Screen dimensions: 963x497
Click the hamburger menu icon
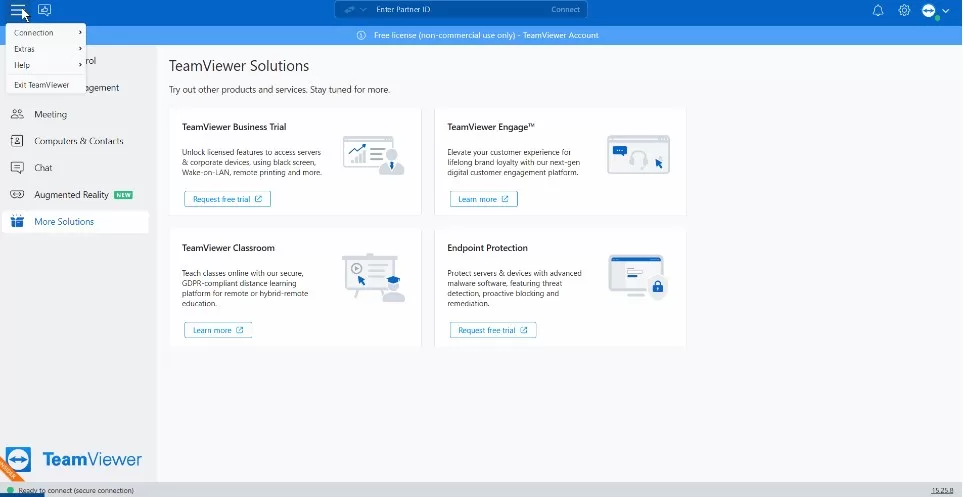(18, 10)
